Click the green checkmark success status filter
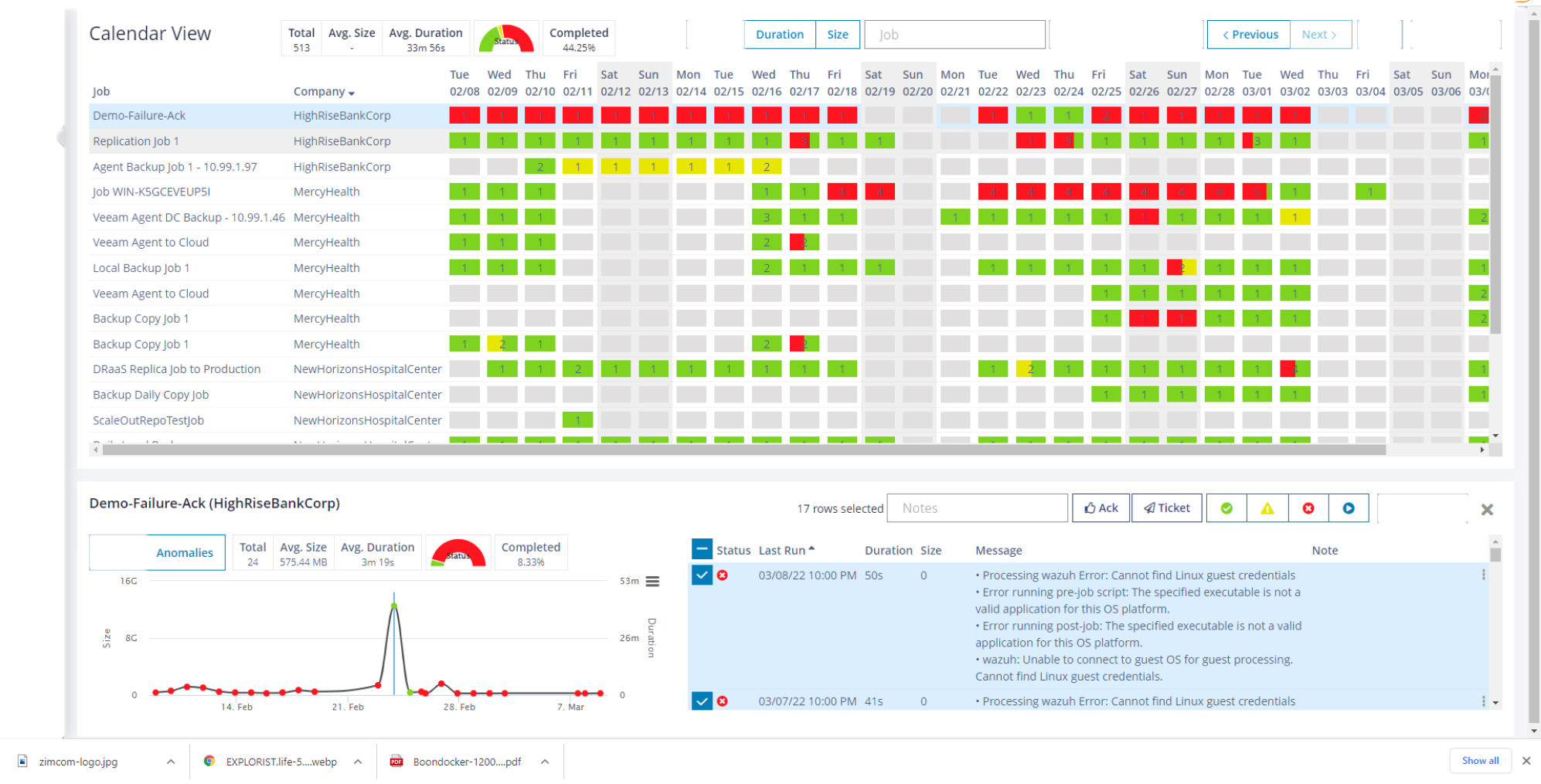The image size is (1541, 784). click(x=1226, y=508)
